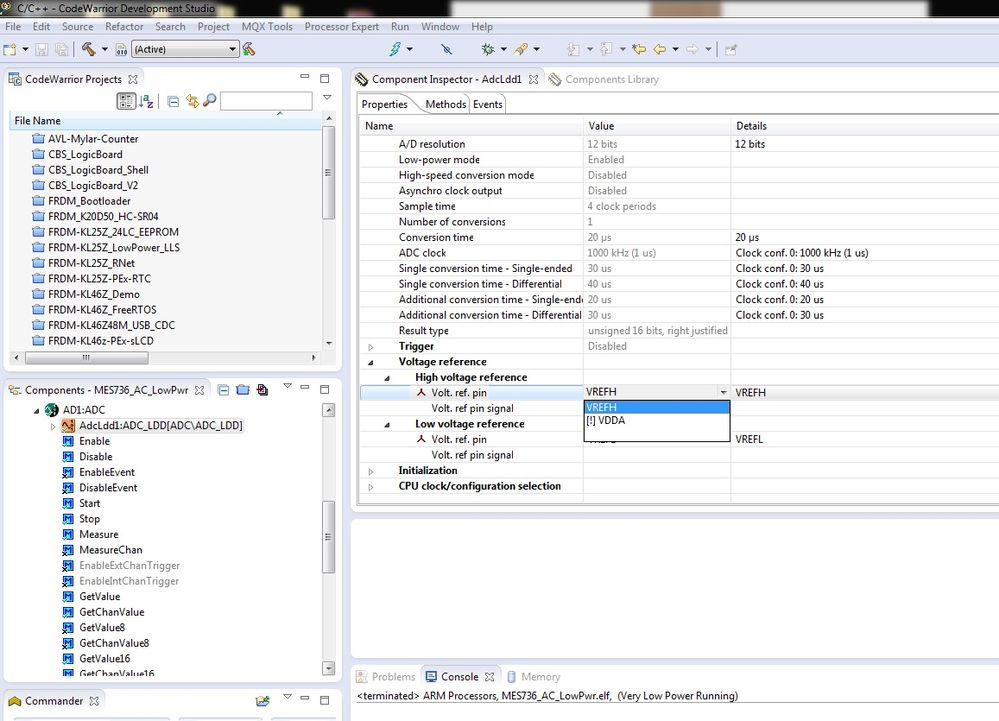
Task: Click the Projects panel filter text field
Action: (266, 101)
